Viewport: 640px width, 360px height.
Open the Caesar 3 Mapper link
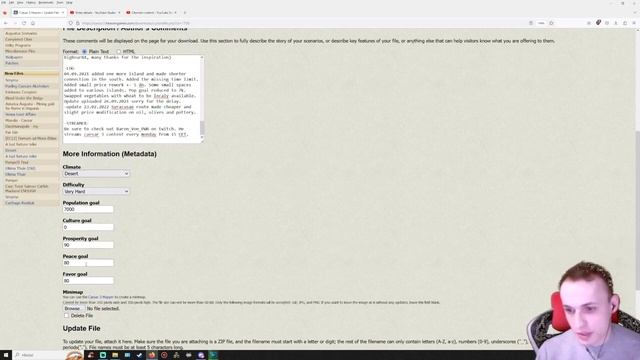tap(101, 297)
